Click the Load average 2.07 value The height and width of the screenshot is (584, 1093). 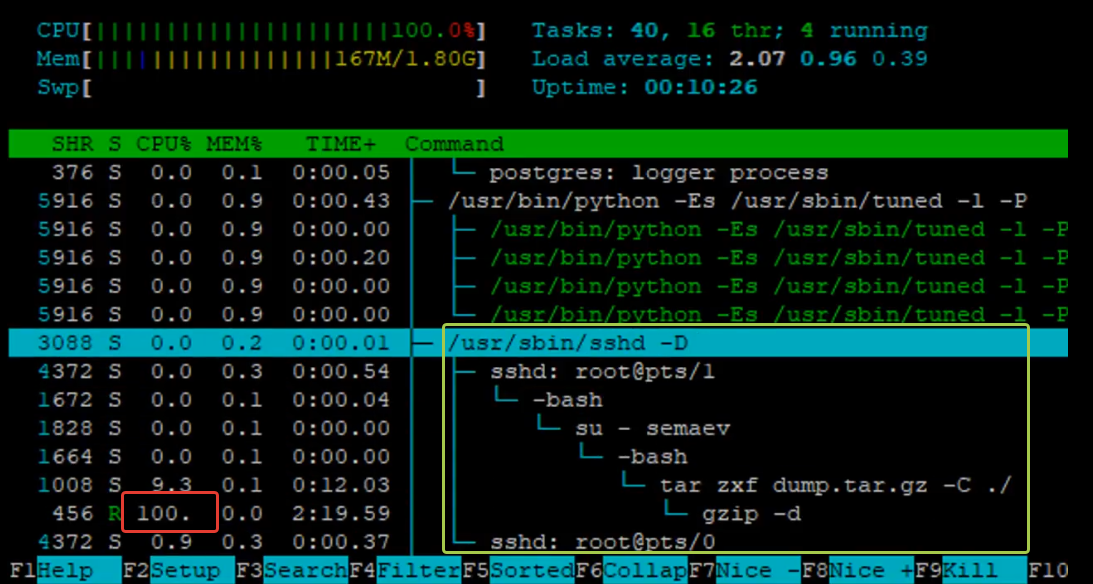pos(758,59)
